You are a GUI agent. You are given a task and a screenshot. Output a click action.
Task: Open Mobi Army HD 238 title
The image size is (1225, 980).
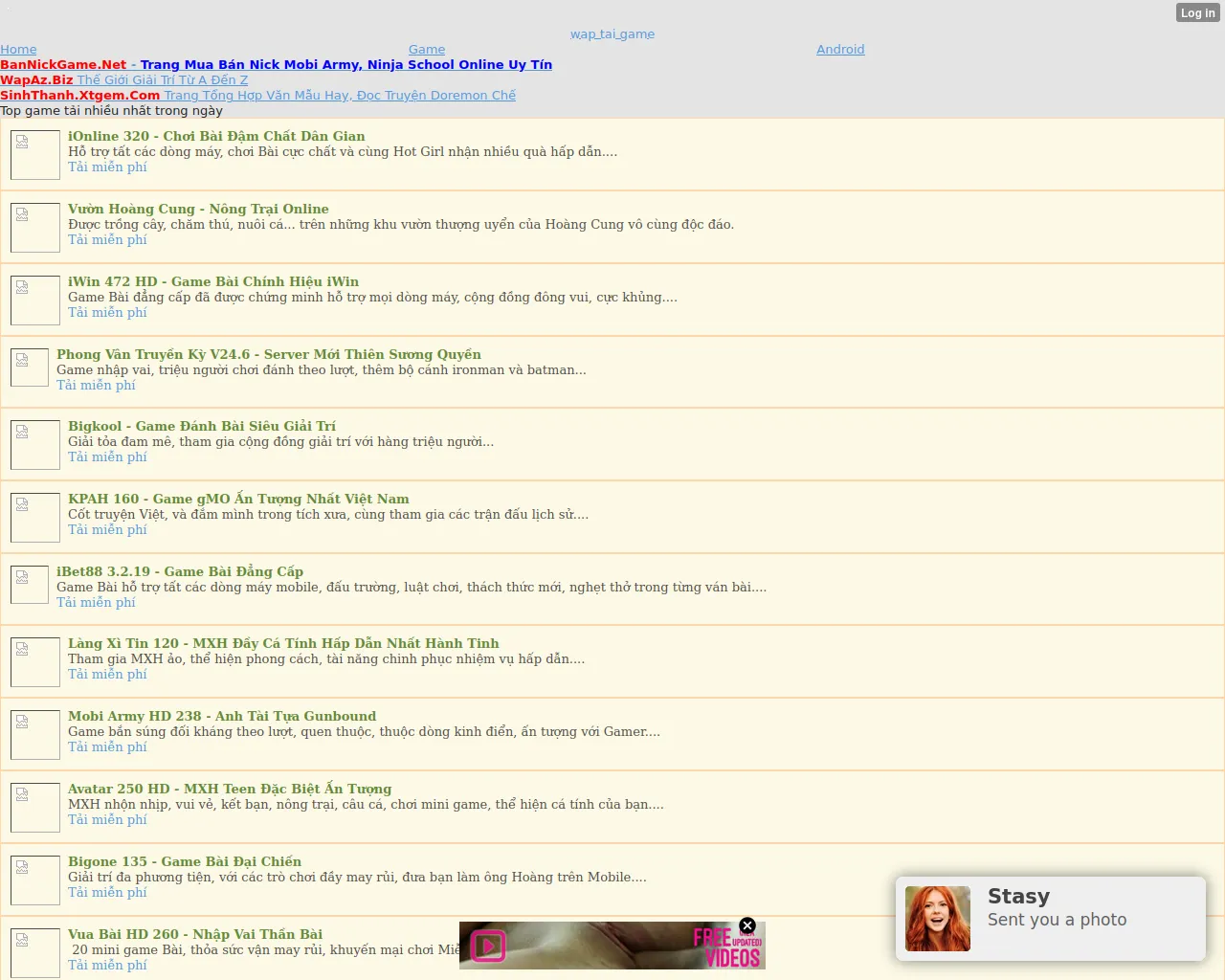click(x=222, y=716)
